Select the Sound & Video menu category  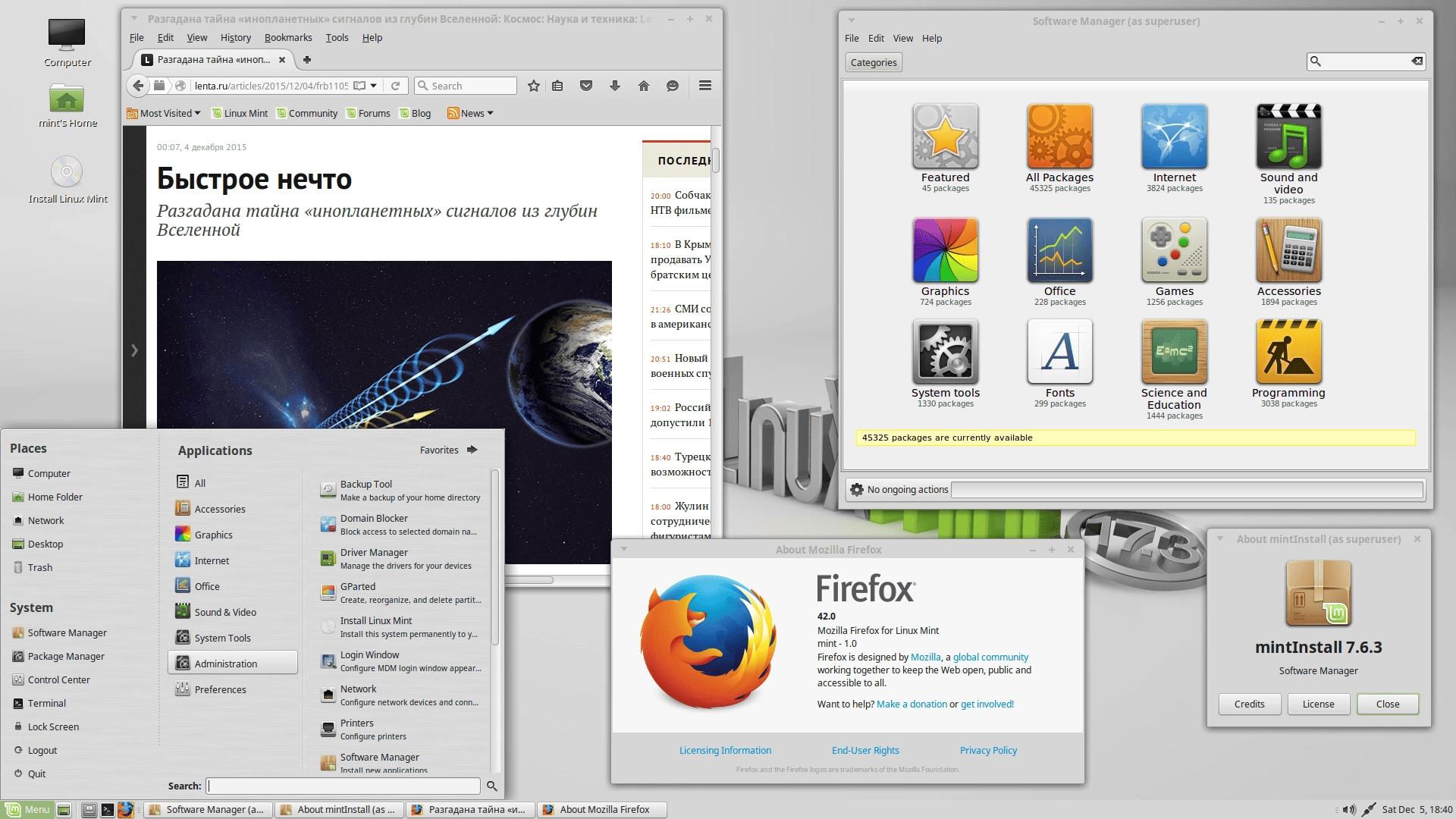[233, 611]
